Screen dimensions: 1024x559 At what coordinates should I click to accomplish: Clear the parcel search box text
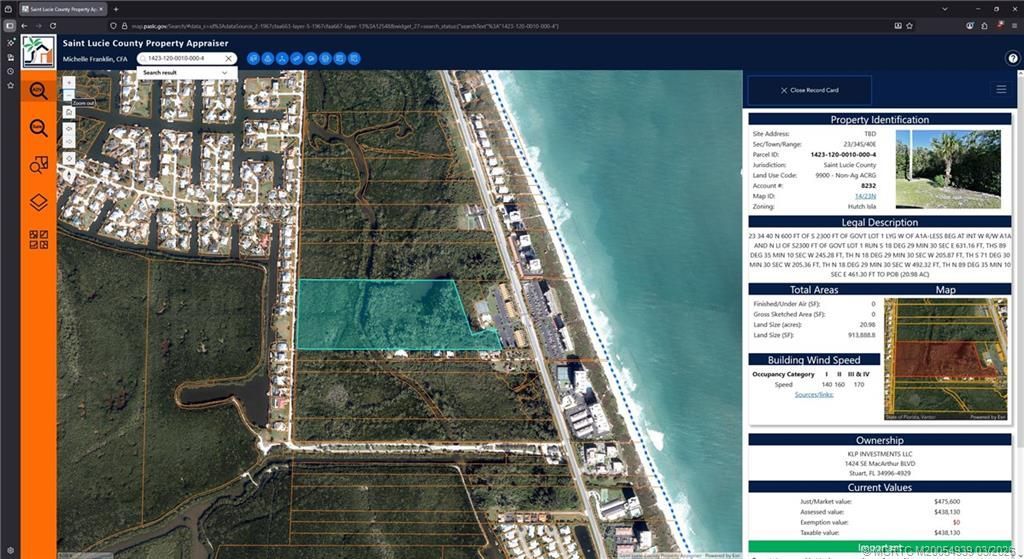pos(228,59)
